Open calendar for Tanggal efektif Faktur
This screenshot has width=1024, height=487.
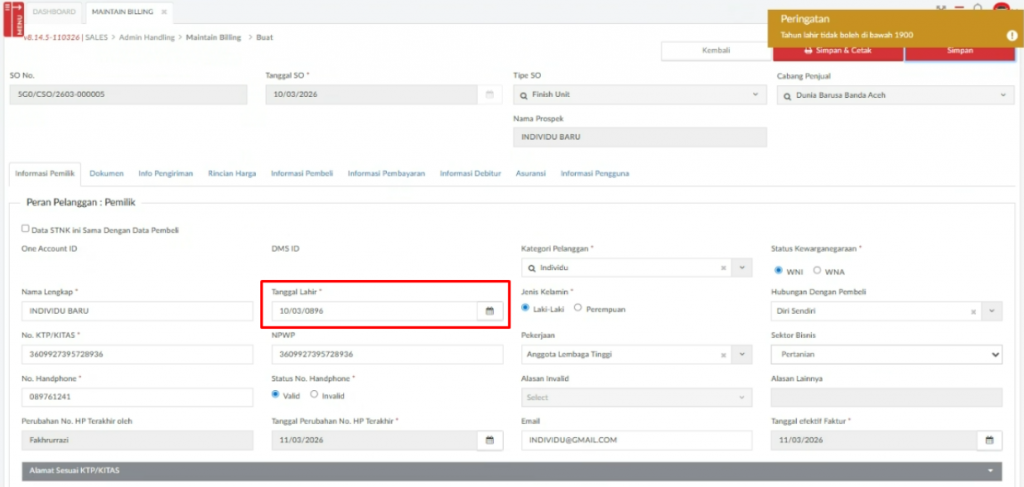click(988, 440)
